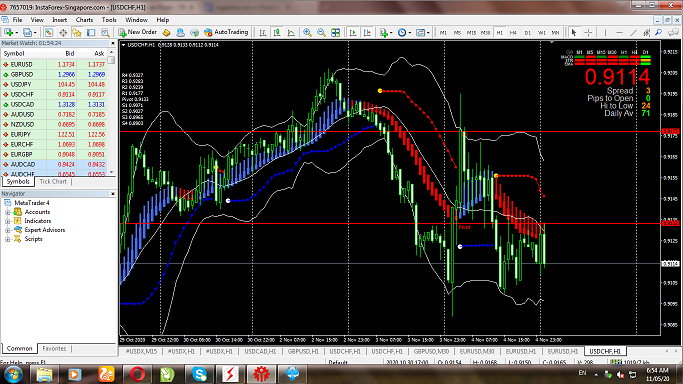The image size is (683, 384).
Task: Expand the Expert Advisors tree node
Action: pyautogui.click(x=7, y=230)
